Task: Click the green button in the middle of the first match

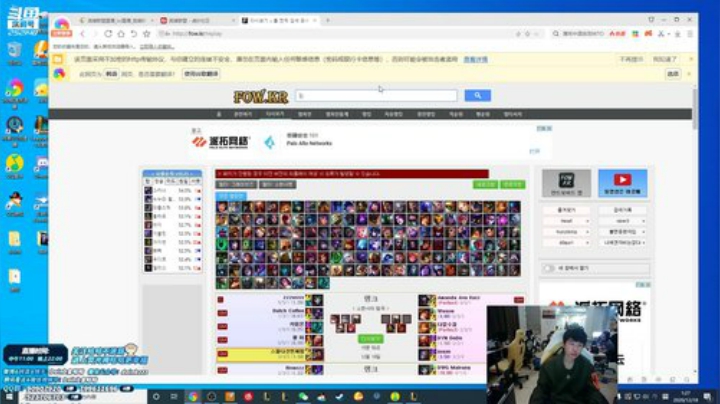Action: [x=371, y=339]
